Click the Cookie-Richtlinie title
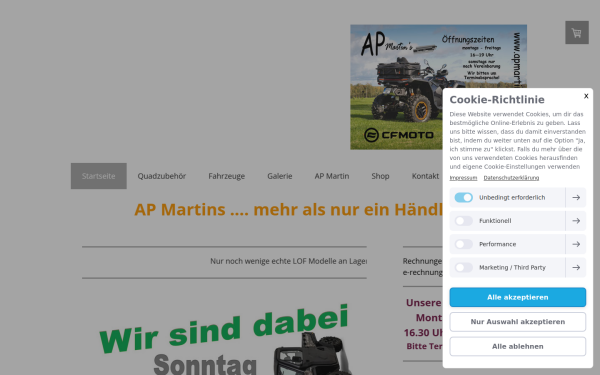The image size is (600, 375). (x=497, y=99)
